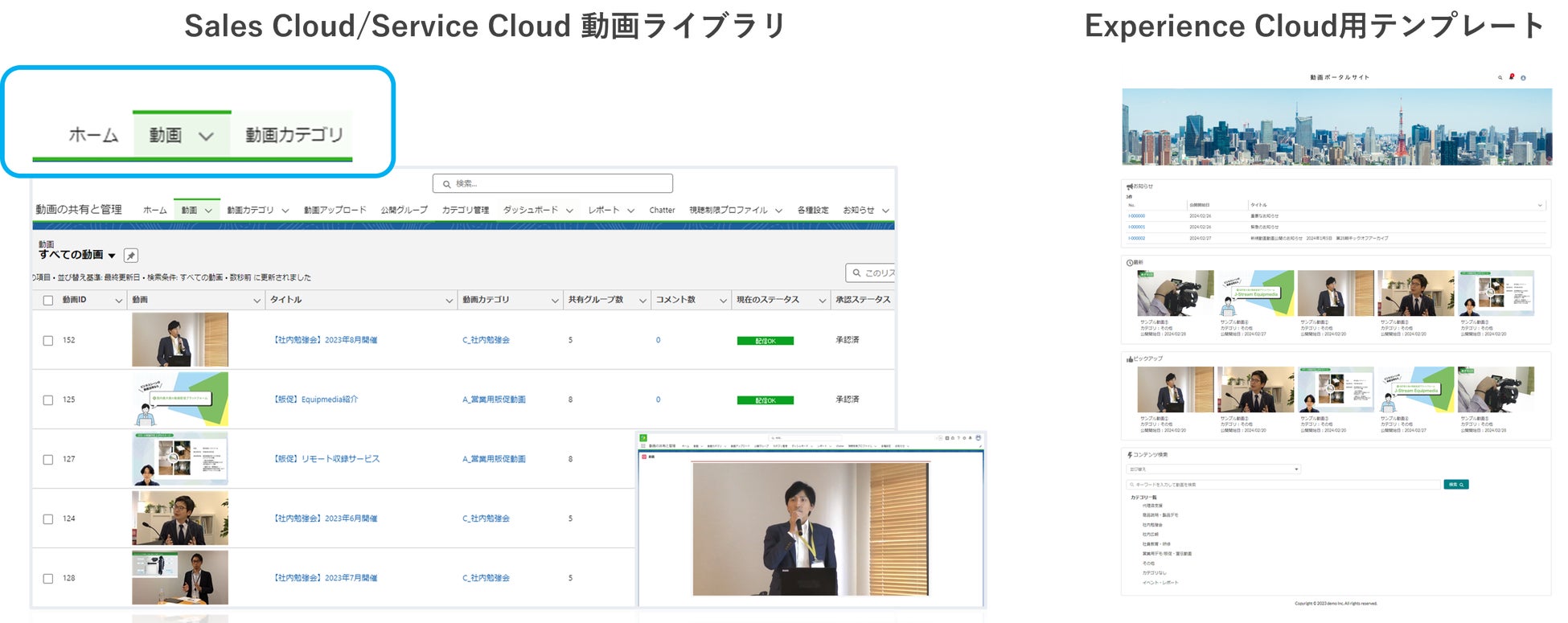Expand the ダッシュボード tab chevron
This screenshot has height=623, width=1568.
pos(569,211)
